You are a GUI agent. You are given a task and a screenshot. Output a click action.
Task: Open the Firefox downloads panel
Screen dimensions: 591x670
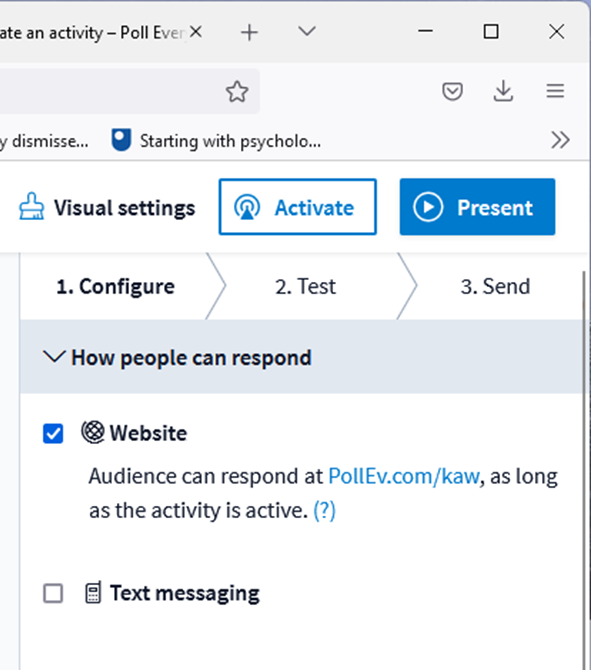click(x=503, y=91)
